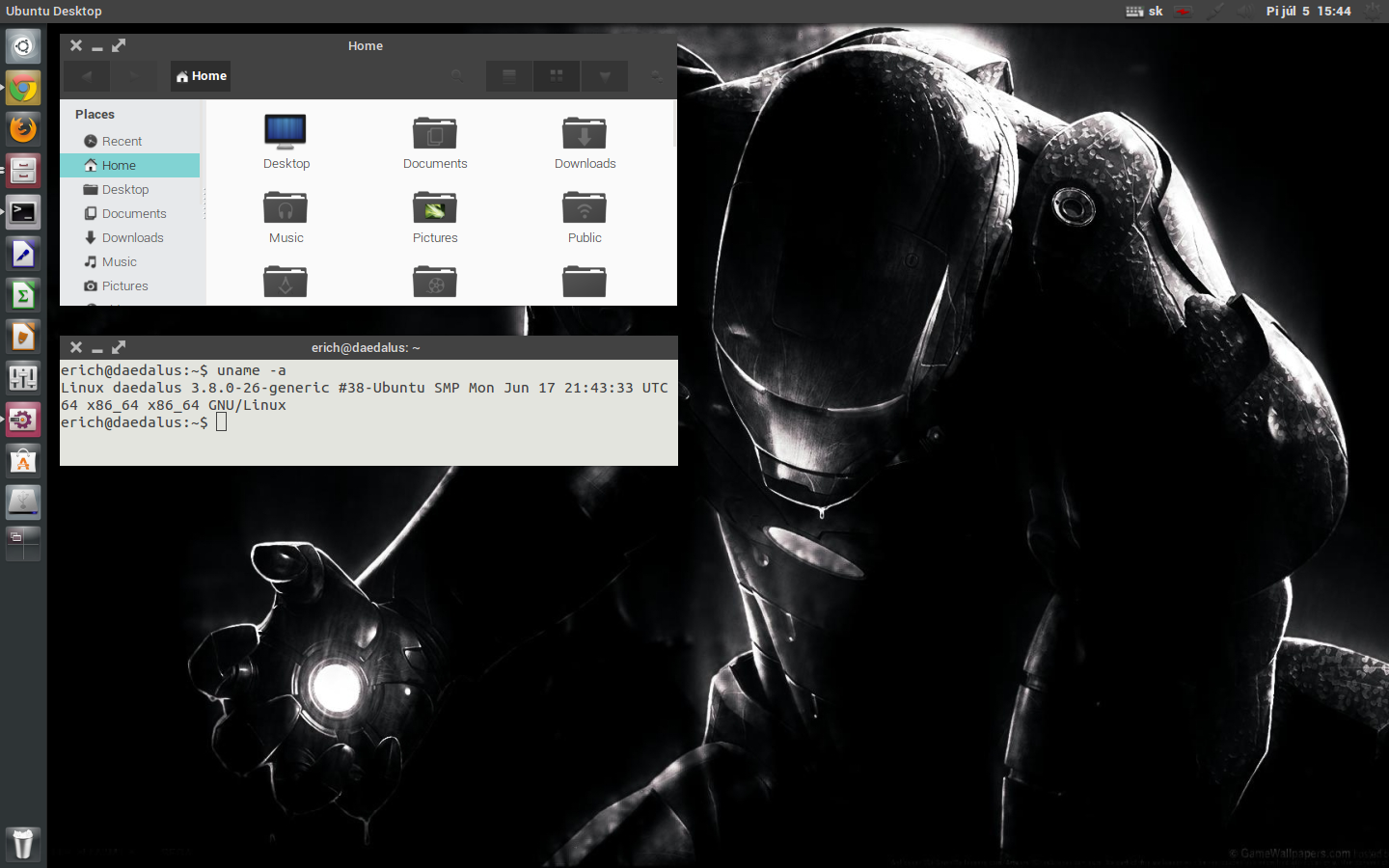Select Music in Places sidebar
The width and height of the screenshot is (1389, 868).
click(x=129, y=261)
